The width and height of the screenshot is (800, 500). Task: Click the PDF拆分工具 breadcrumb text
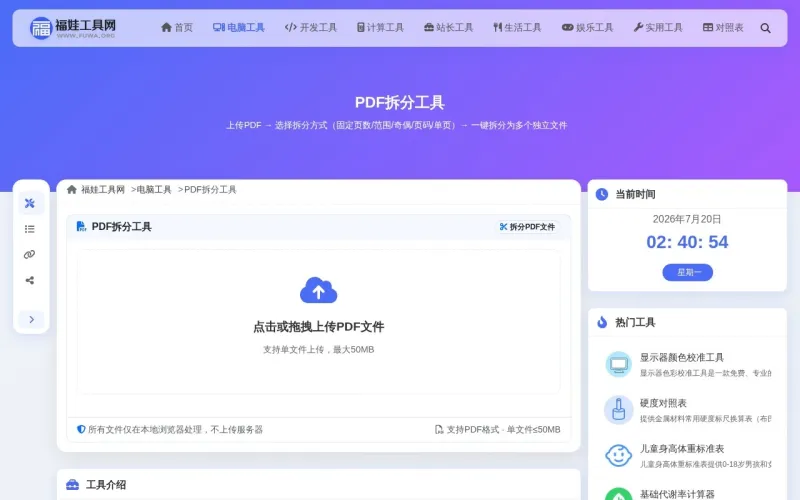210,189
